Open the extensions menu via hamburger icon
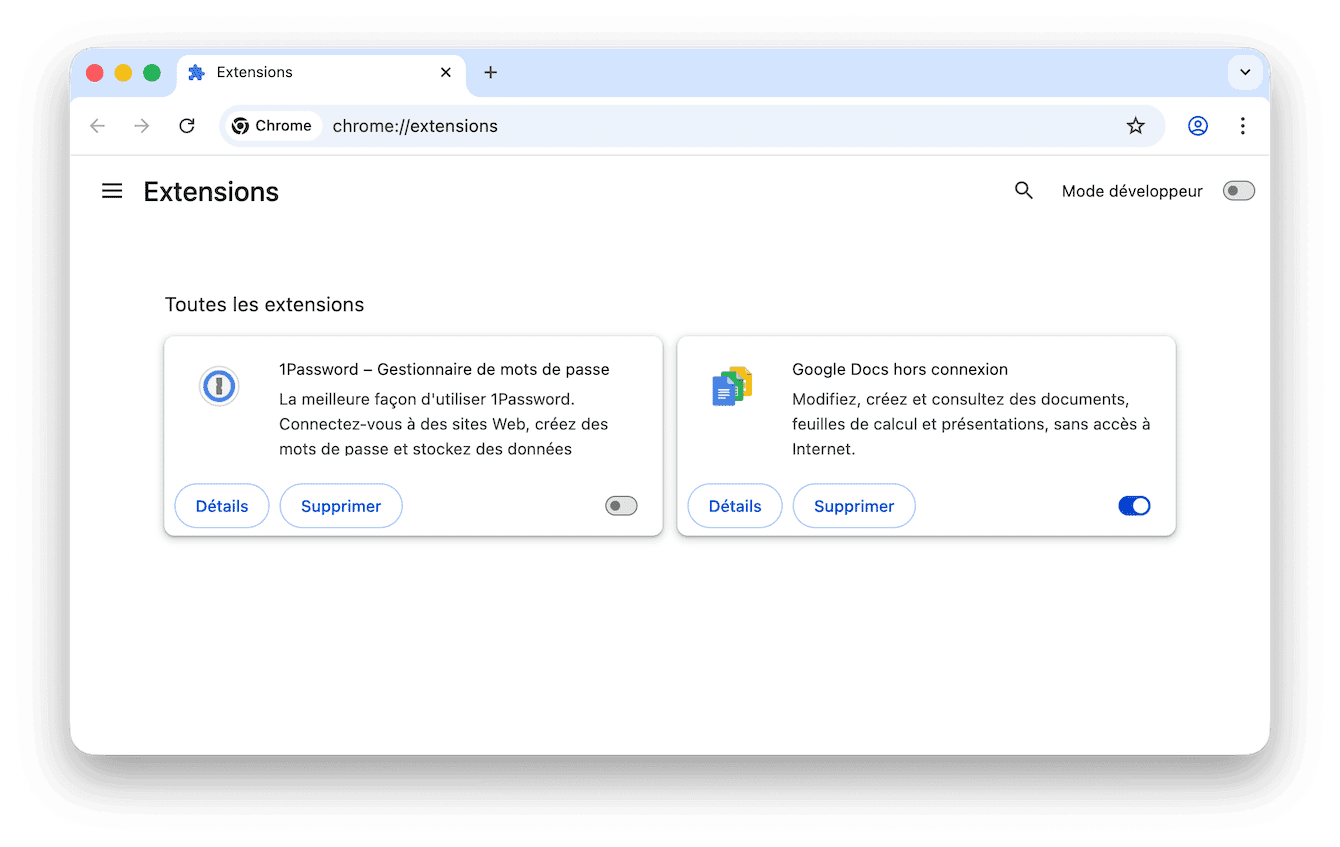 point(112,190)
